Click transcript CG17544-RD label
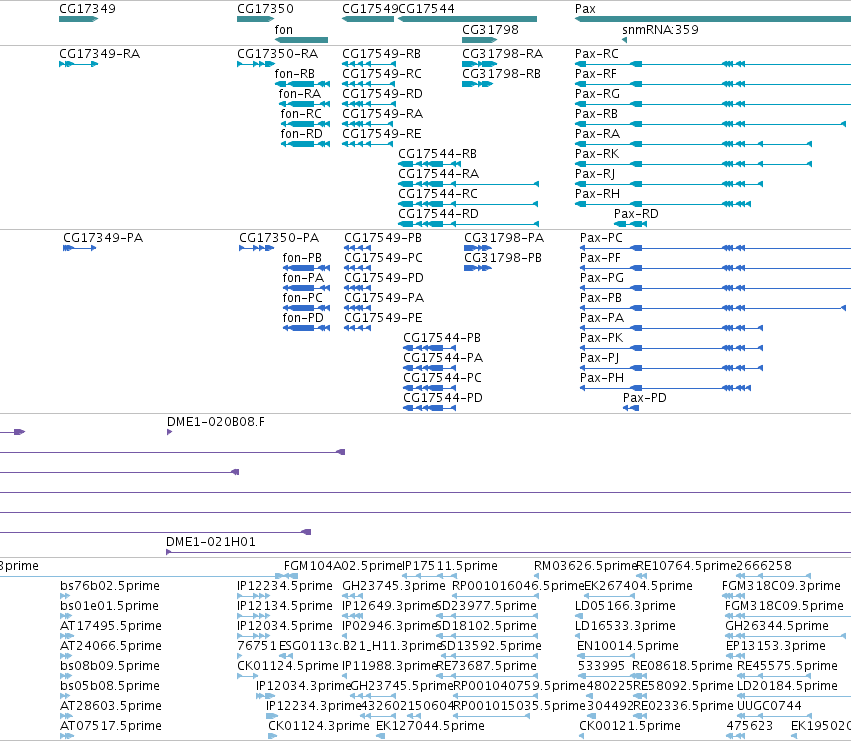 [439, 214]
